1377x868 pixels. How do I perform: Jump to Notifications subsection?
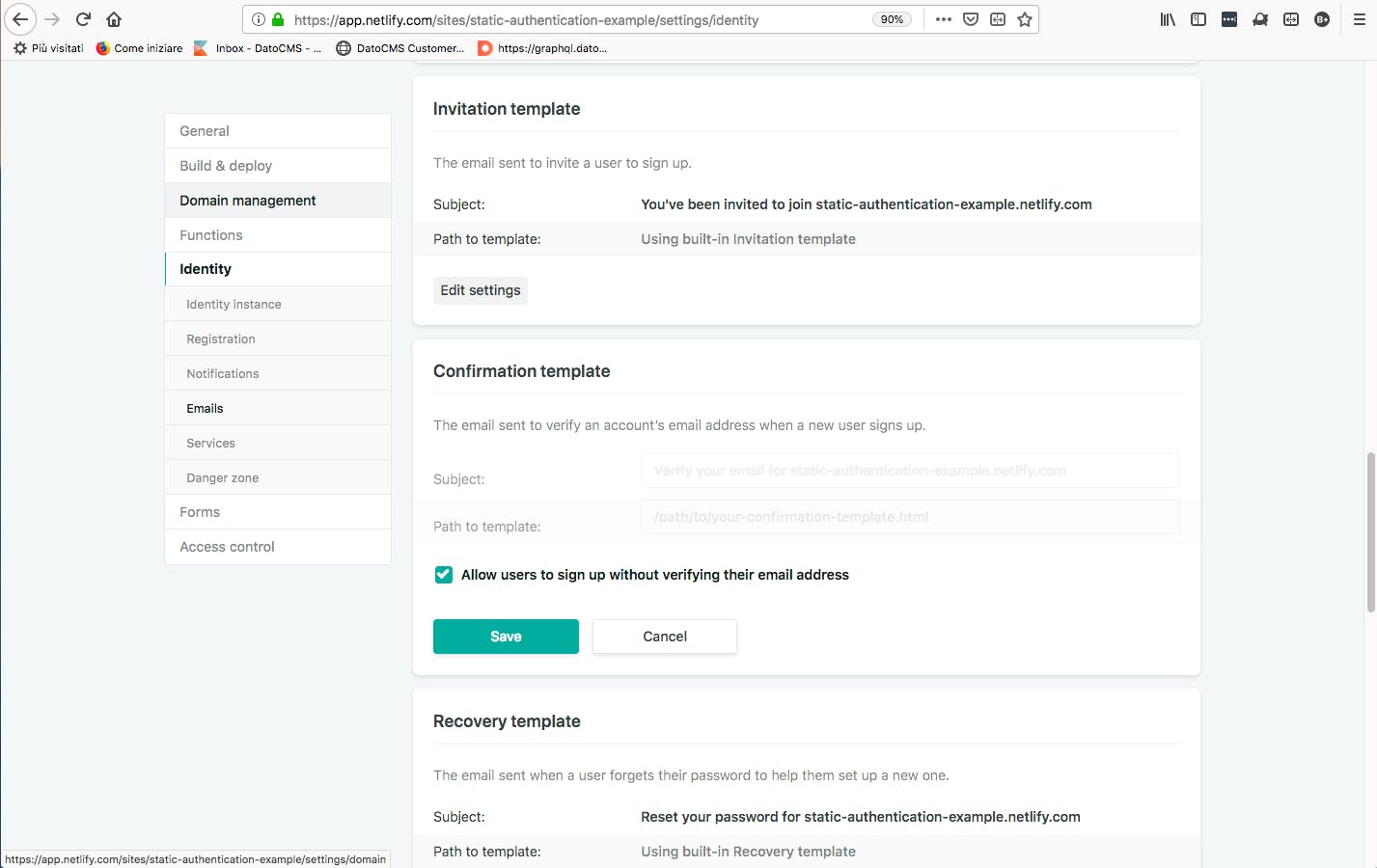[x=278, y=373]
